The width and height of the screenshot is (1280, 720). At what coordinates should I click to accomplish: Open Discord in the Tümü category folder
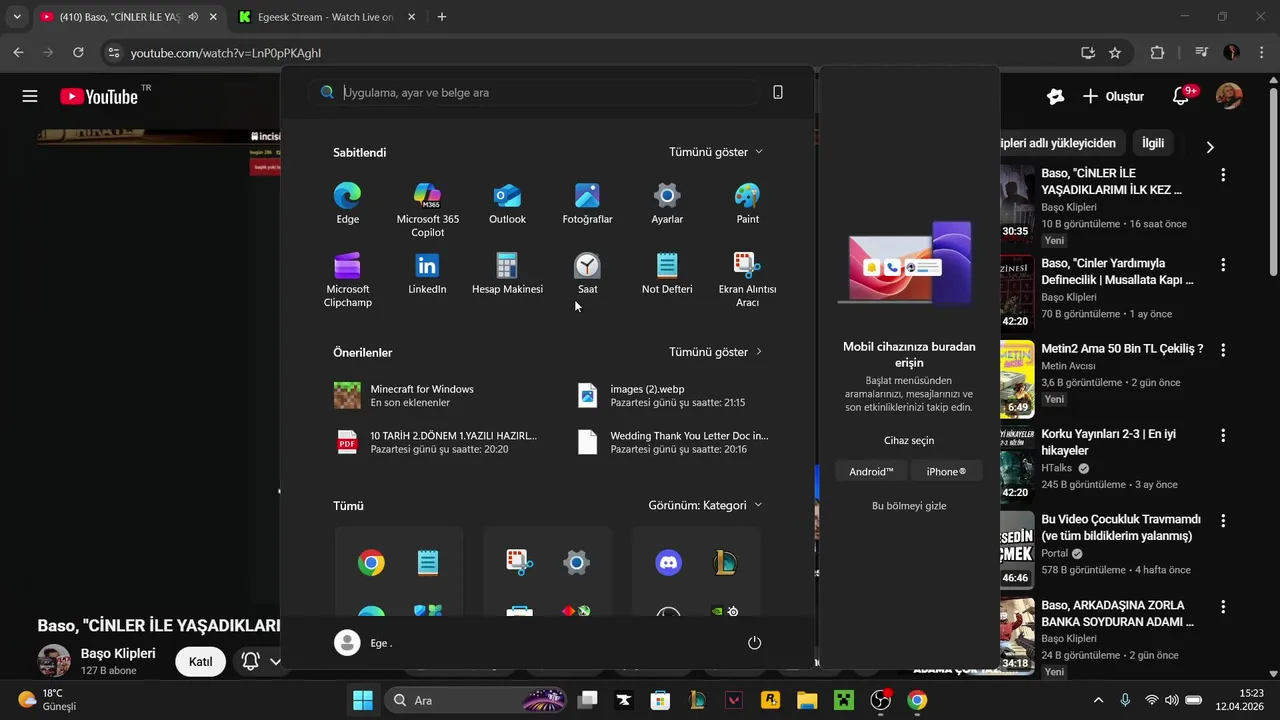pyautogui.click(x=668, y=563)
